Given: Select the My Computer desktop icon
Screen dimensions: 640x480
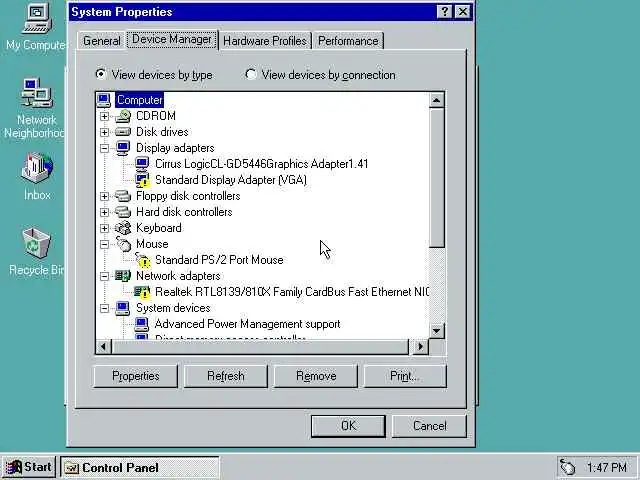Looking at the screenshot, I should point(36,20).
